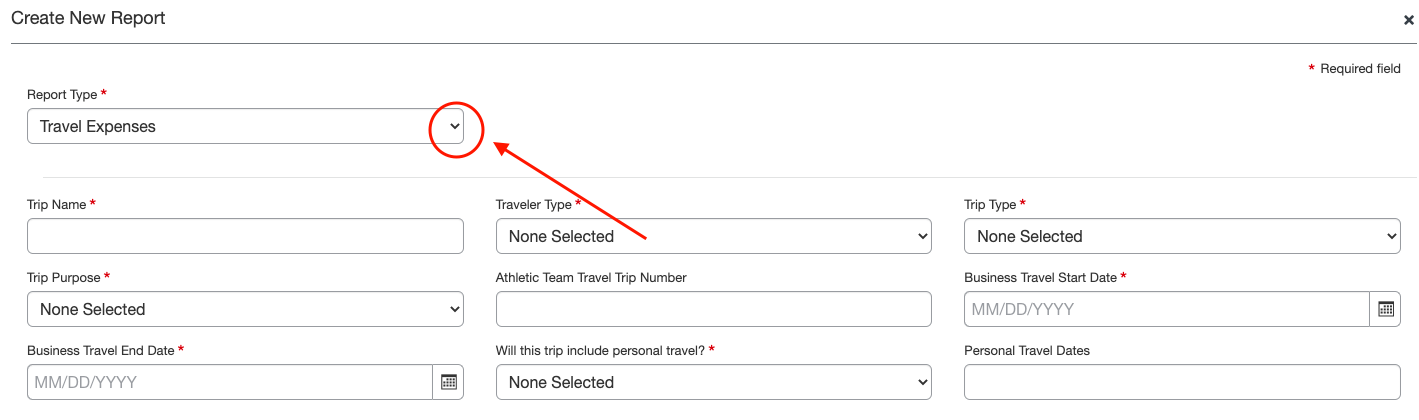The width and height of the screenshot is (1419, 420).
Task: Open the Trip Type dropdown
Action: [1182, 236]
